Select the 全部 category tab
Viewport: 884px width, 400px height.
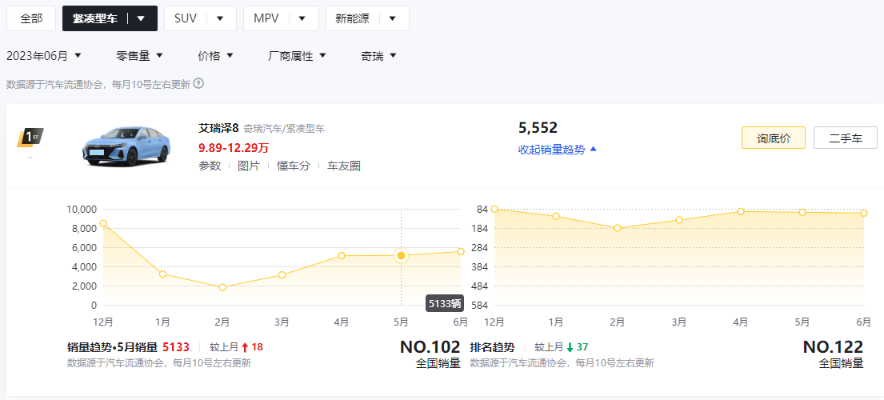[30, 18]
